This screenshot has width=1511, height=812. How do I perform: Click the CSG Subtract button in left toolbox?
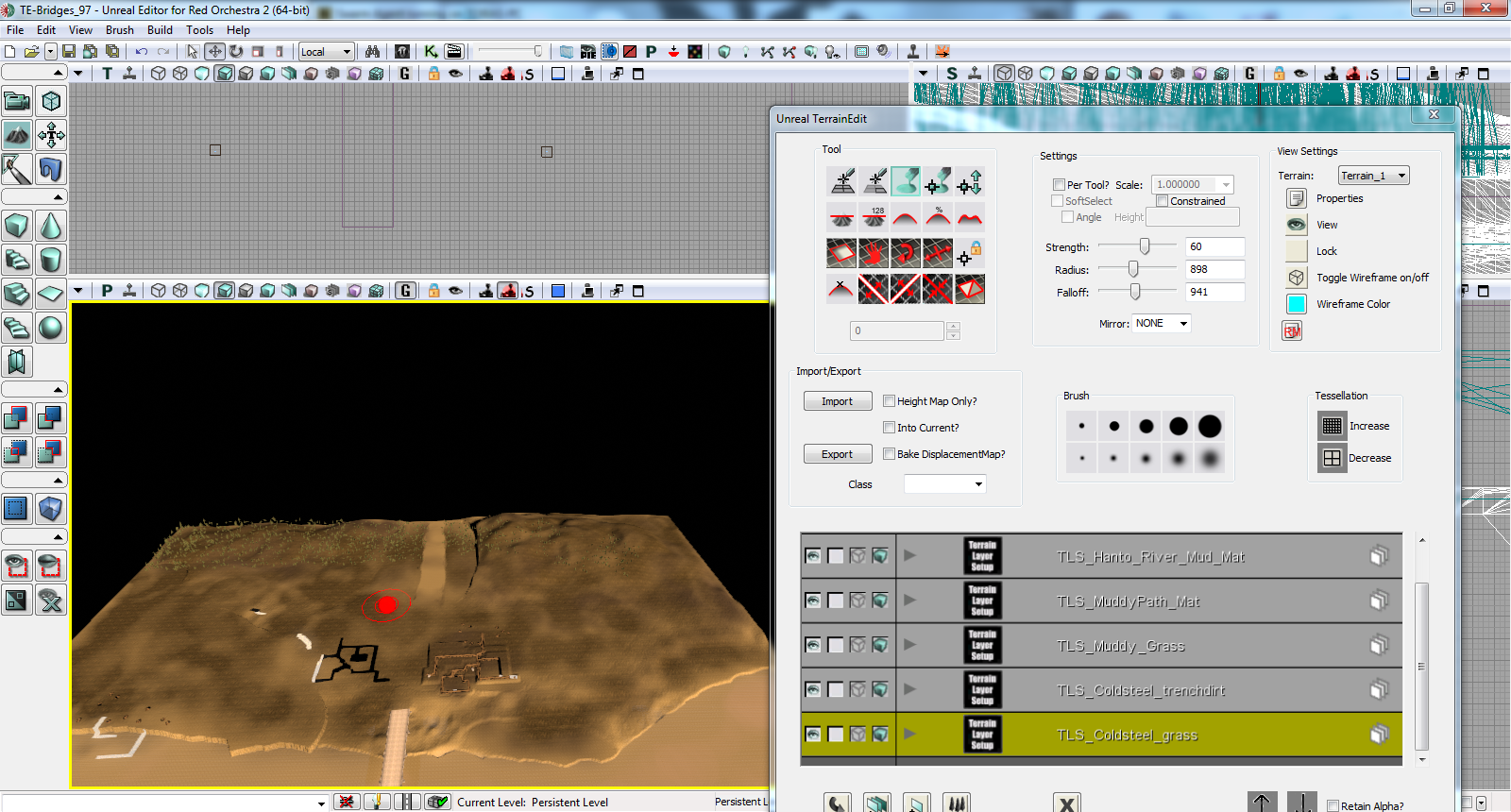coord(51,418)
